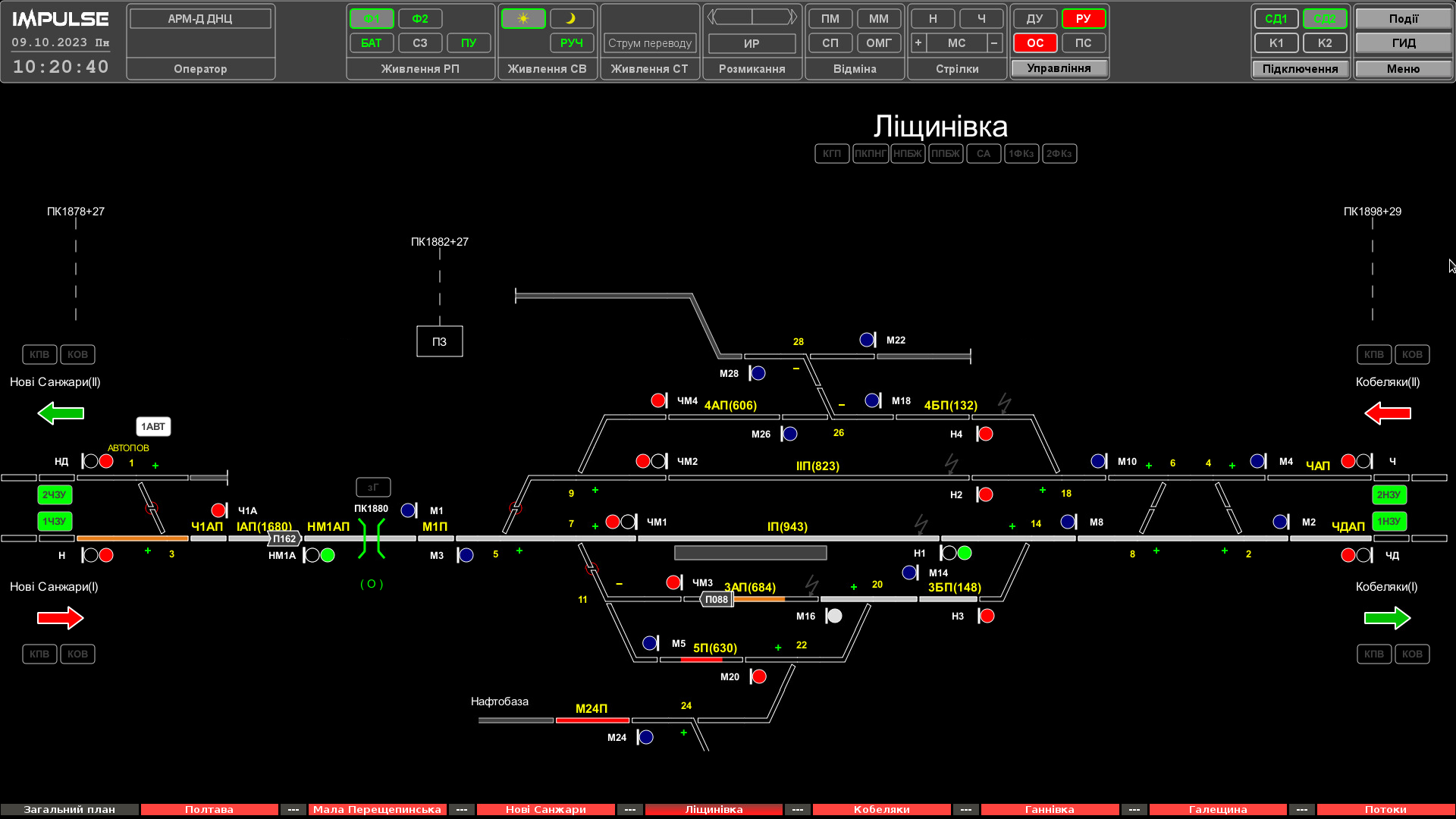Image resolution: width=1456 pixels, height=819 pixels.
Task: Click the red arrow near Кобеляки(II)
Action: tap(1387, 413)
